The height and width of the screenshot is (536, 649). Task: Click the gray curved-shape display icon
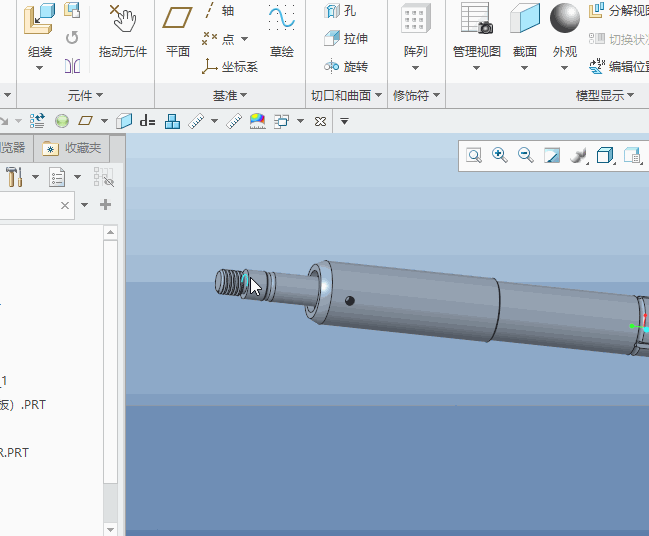click(x=578, y=156)
